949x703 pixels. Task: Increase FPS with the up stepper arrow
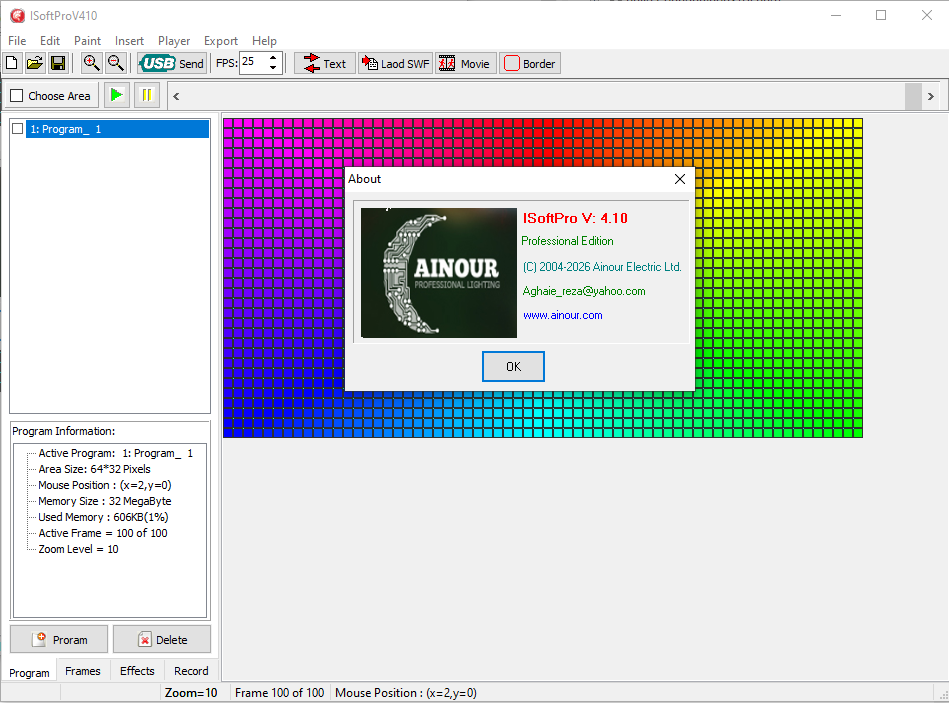(x=273, y=58)
